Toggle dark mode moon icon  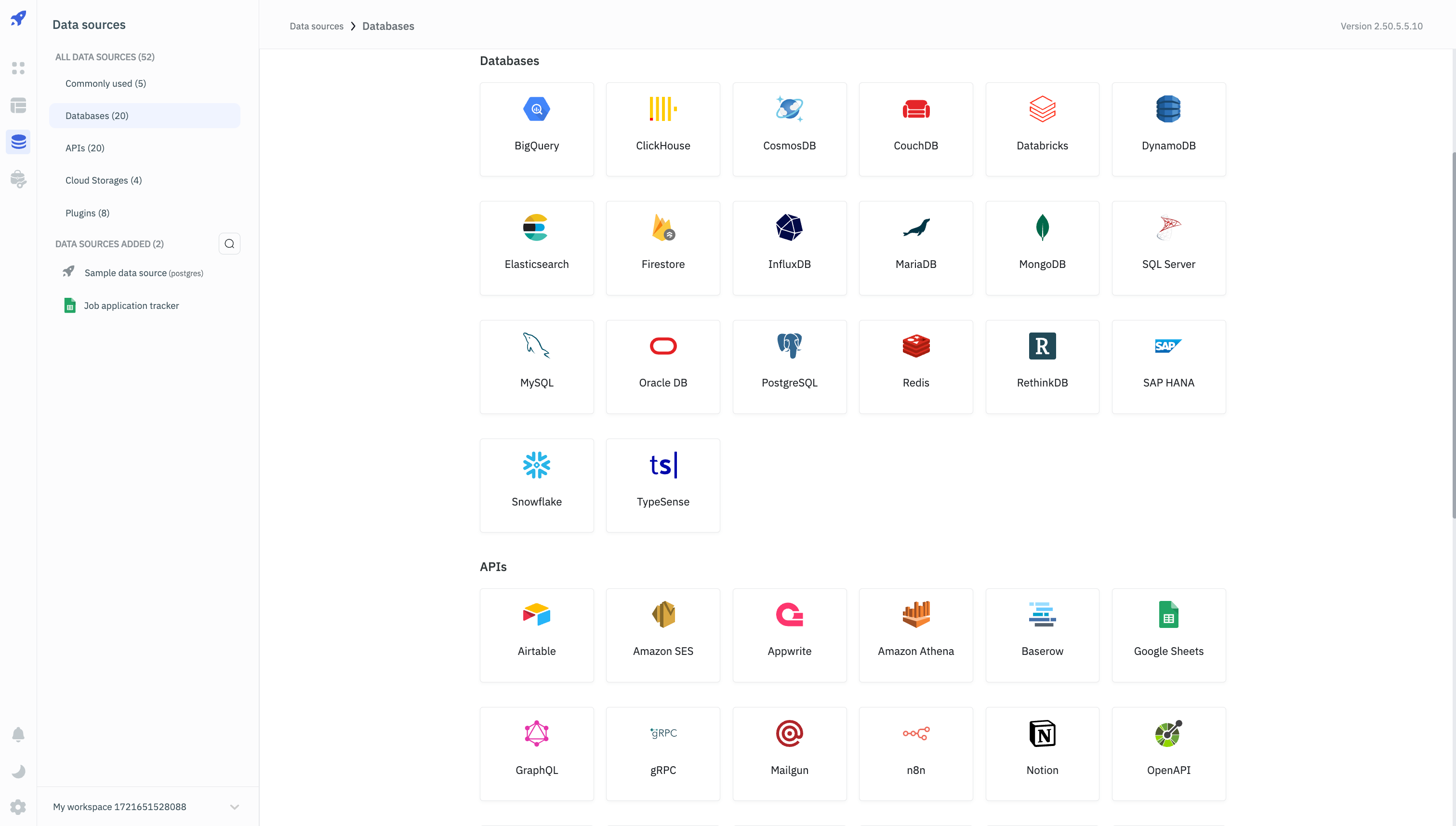pyautogui.click(x=18, y=771)
